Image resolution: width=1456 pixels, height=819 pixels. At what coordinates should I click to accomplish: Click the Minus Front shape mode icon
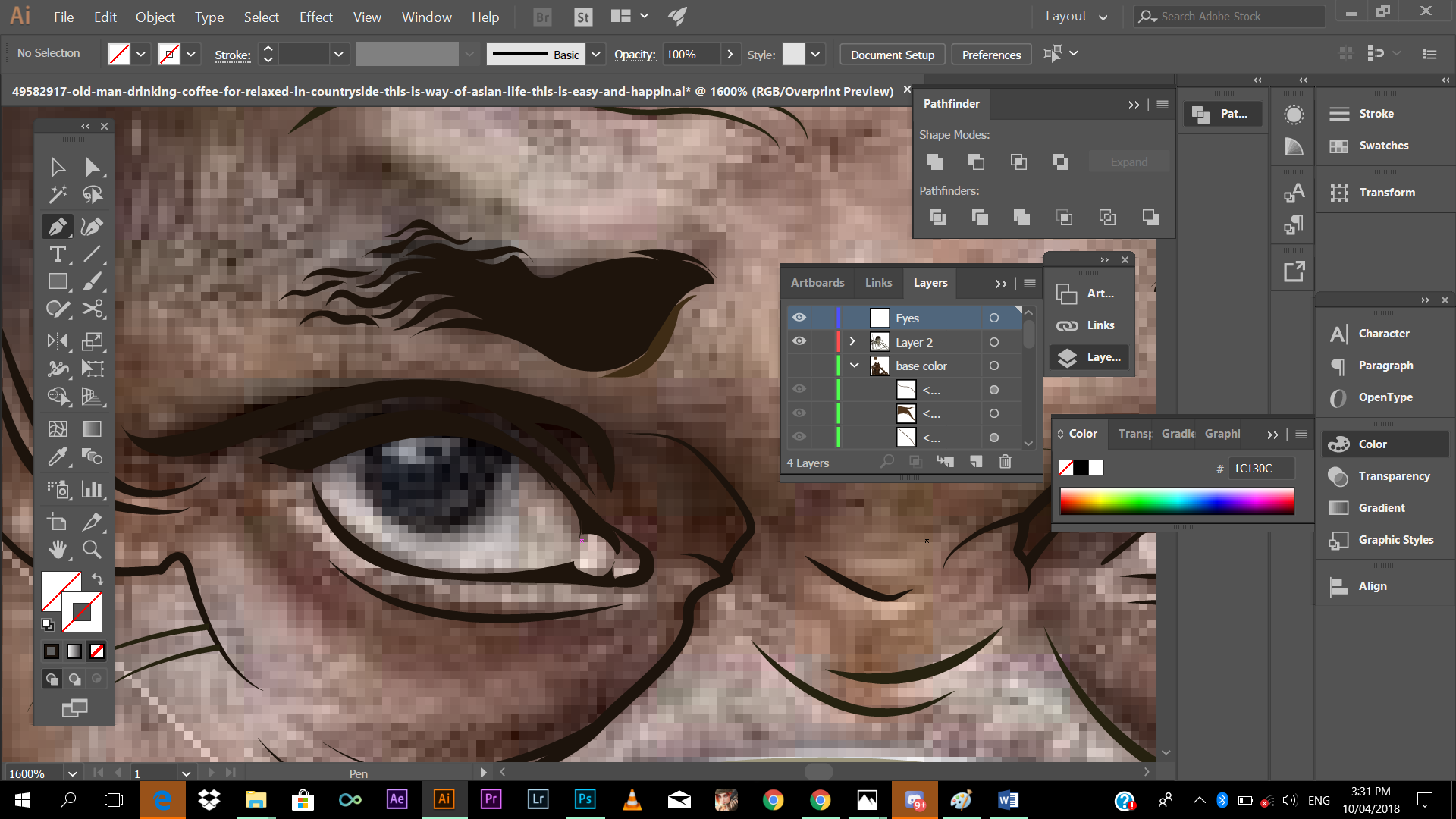point(976,162)
